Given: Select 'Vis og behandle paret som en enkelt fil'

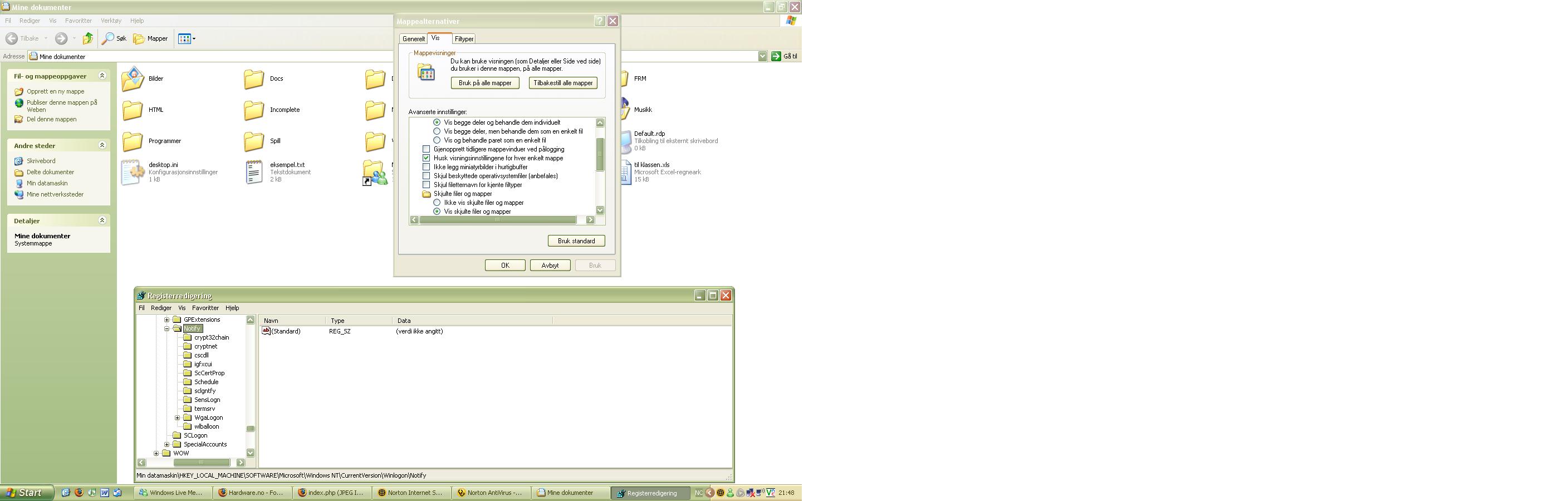Looking at the screenshot, I should coord(437,140).
